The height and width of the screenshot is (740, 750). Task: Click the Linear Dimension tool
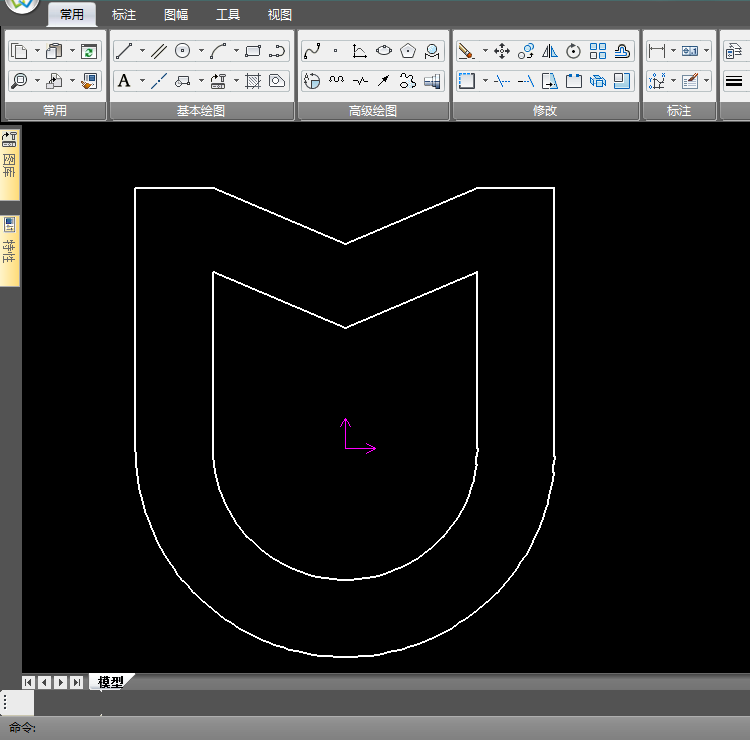coord(657,51)
